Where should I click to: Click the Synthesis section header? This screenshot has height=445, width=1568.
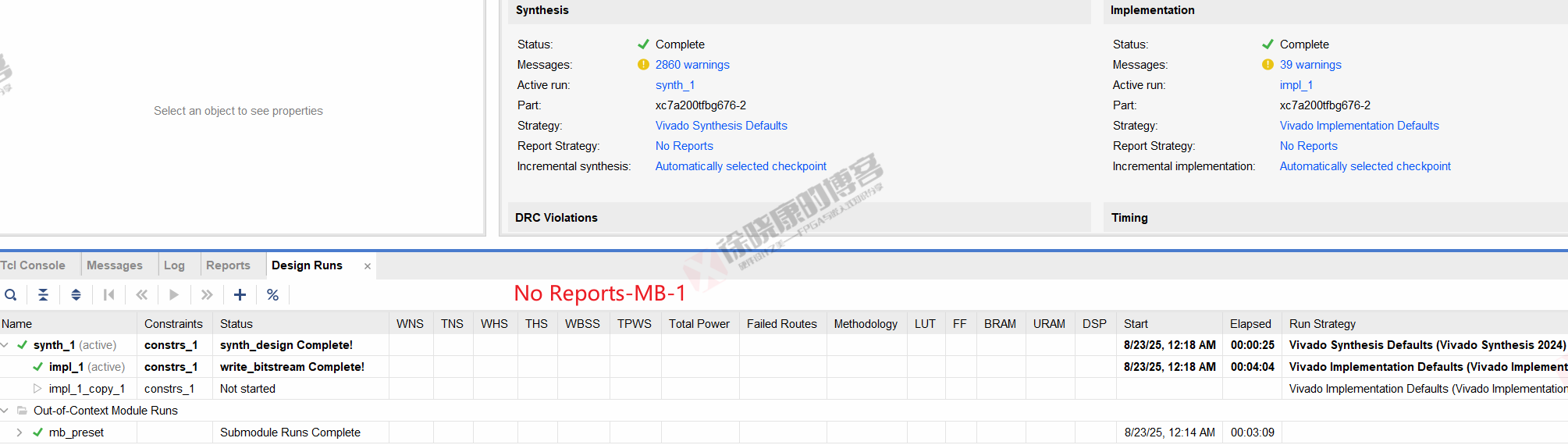click(x=799, y=11)
